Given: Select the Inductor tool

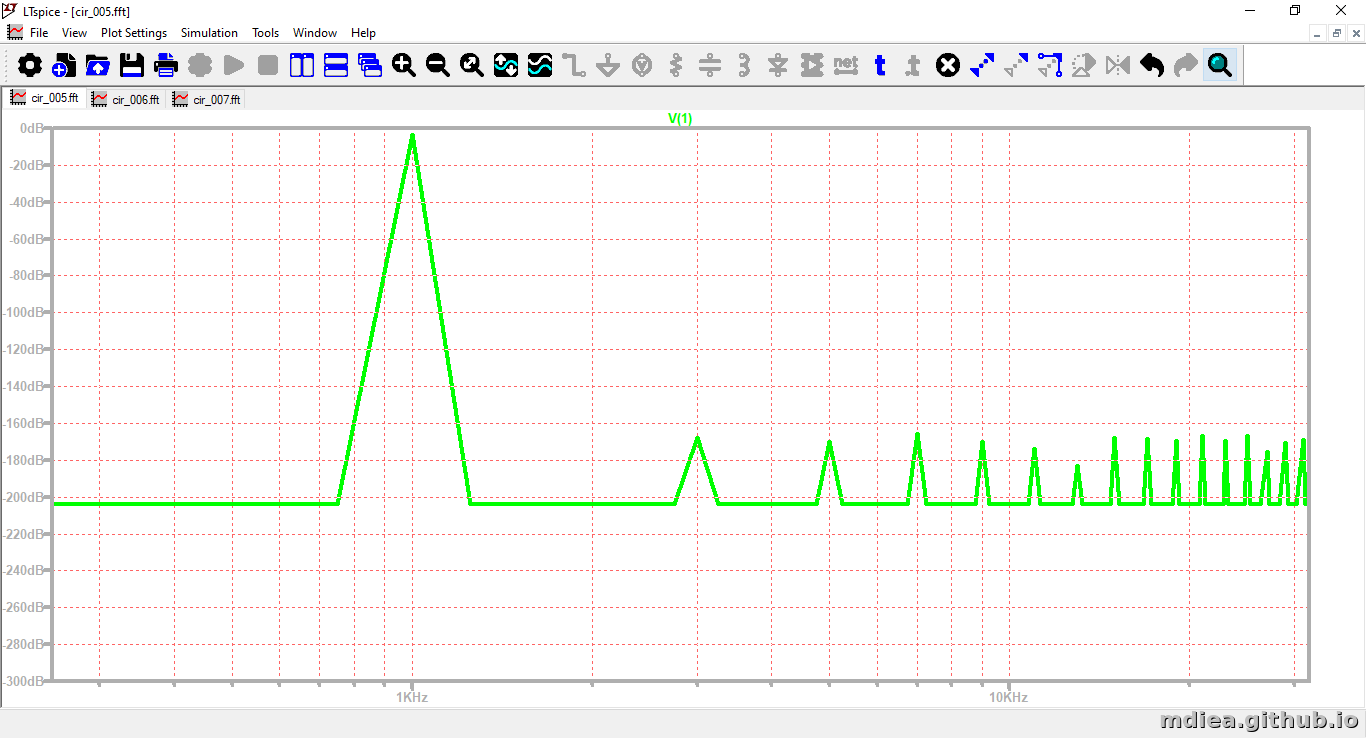Looking at the screenshot, I should pyautogui.click(x=744, y=66).
